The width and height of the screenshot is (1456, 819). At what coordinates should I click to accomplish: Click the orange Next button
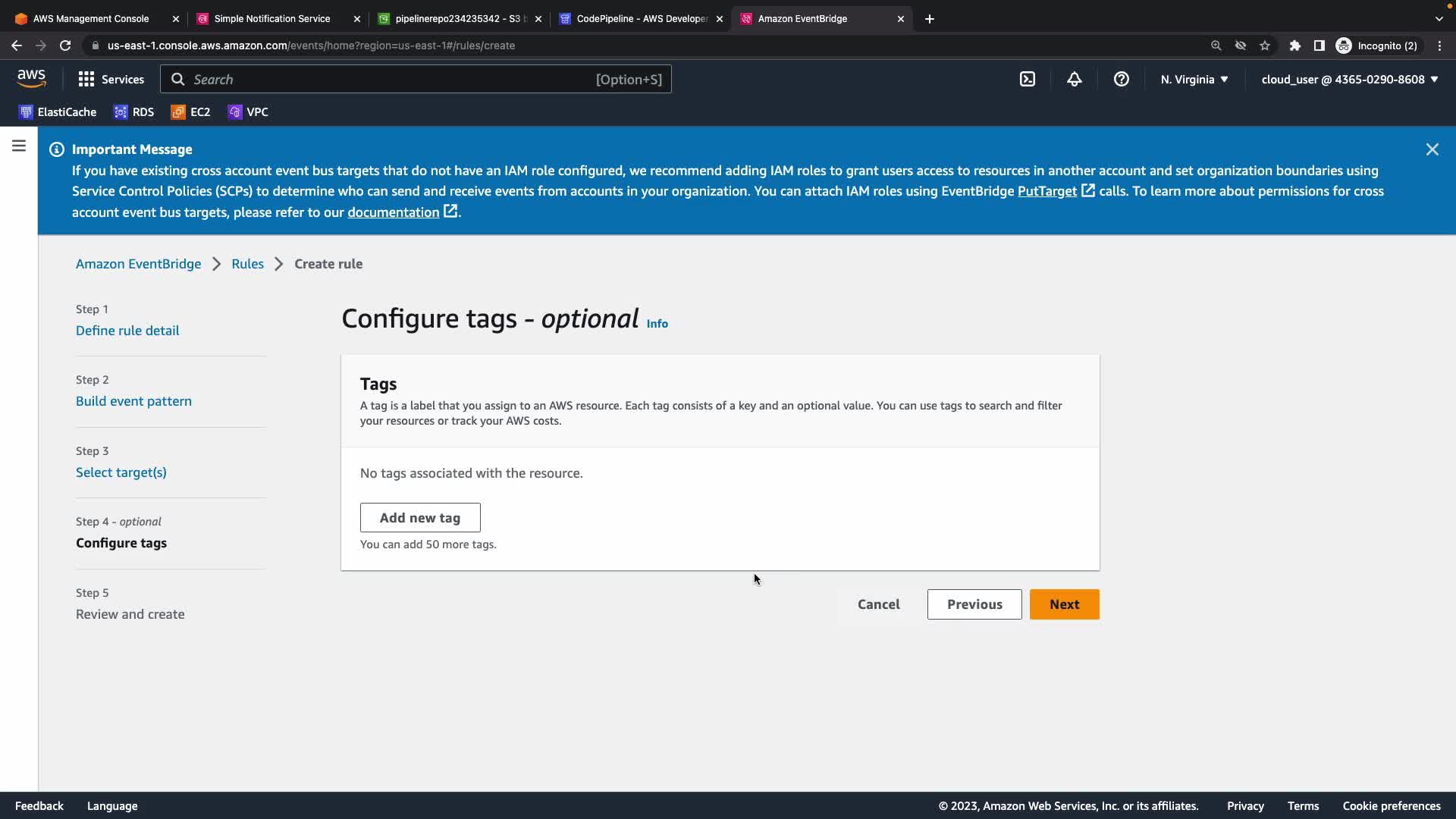(1064, 604)
